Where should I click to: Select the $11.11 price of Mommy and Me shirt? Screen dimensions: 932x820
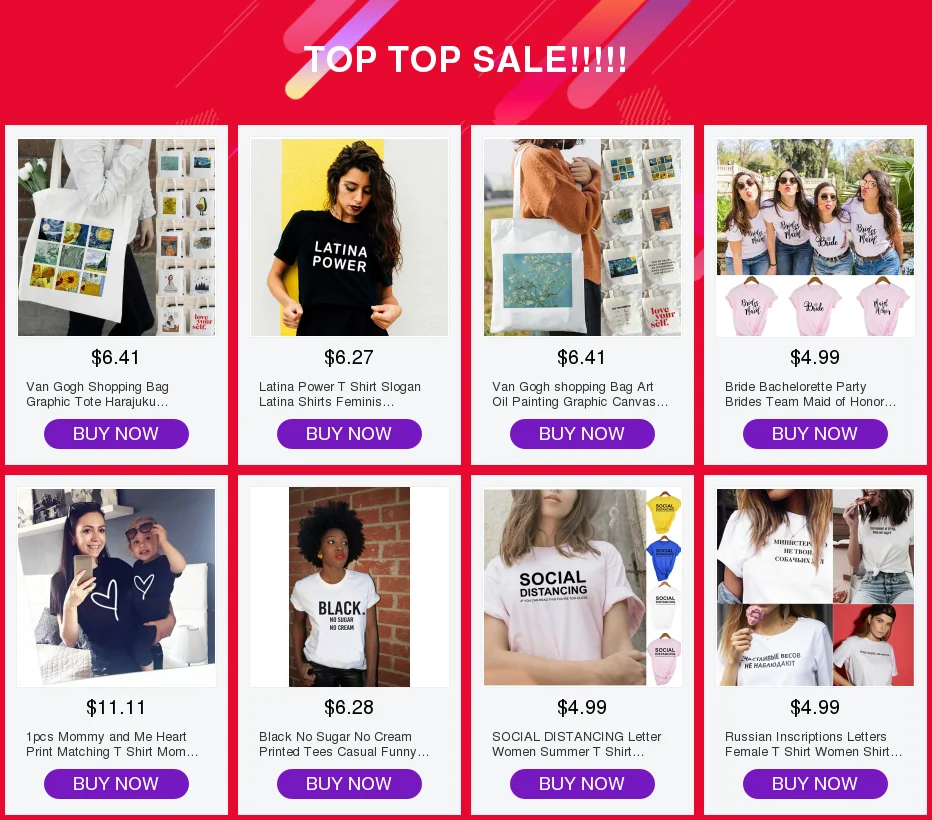click(x=116, y=707)
